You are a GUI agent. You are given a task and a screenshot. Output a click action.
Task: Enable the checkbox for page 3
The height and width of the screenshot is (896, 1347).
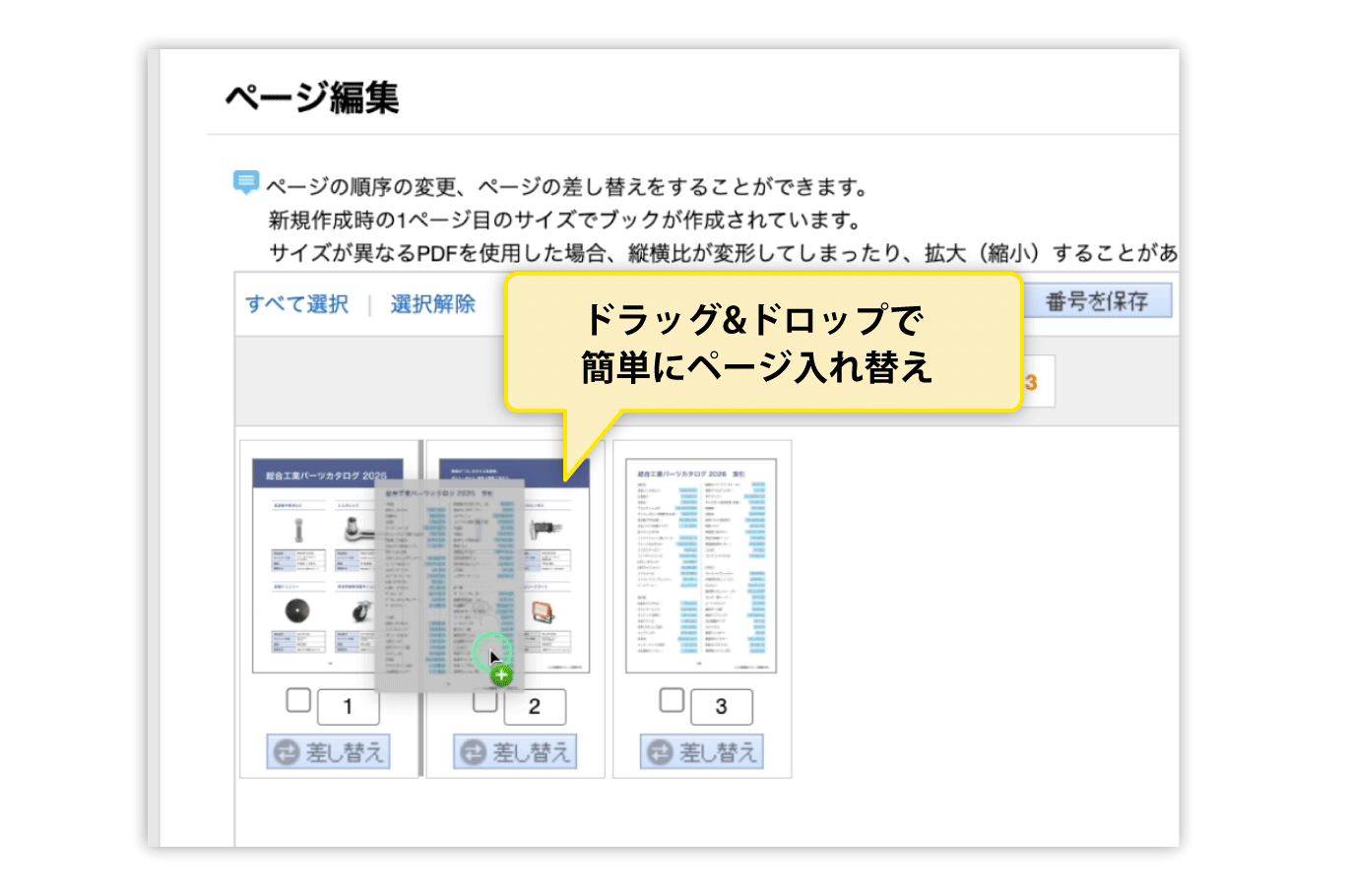672,700
